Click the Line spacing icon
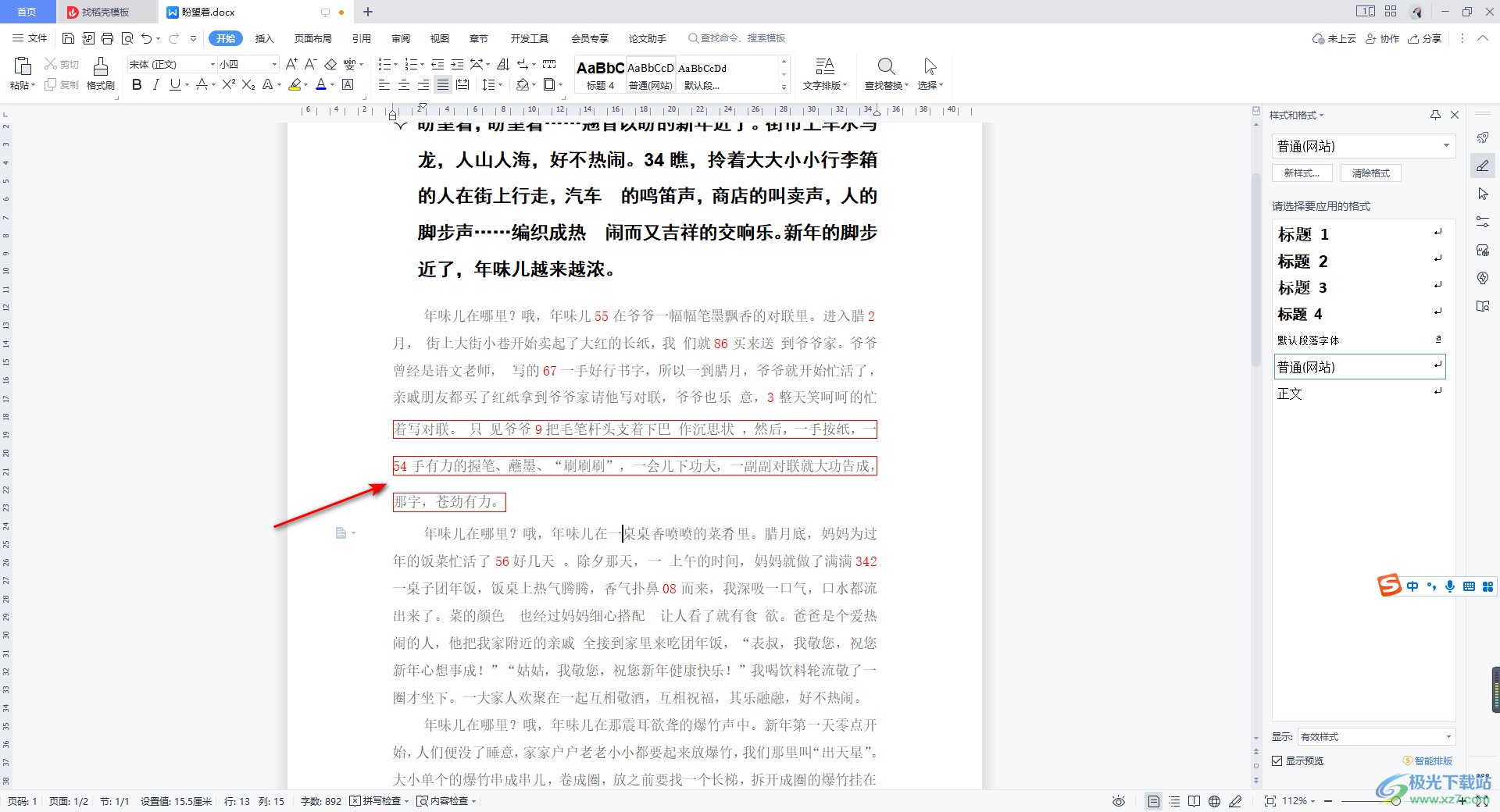Screen dimensions: 1500x812 tap(487, 84)
